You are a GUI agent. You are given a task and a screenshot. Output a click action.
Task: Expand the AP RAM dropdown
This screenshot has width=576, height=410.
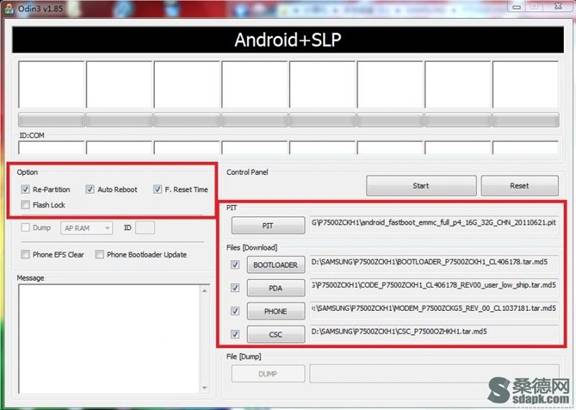coord(87,228)
